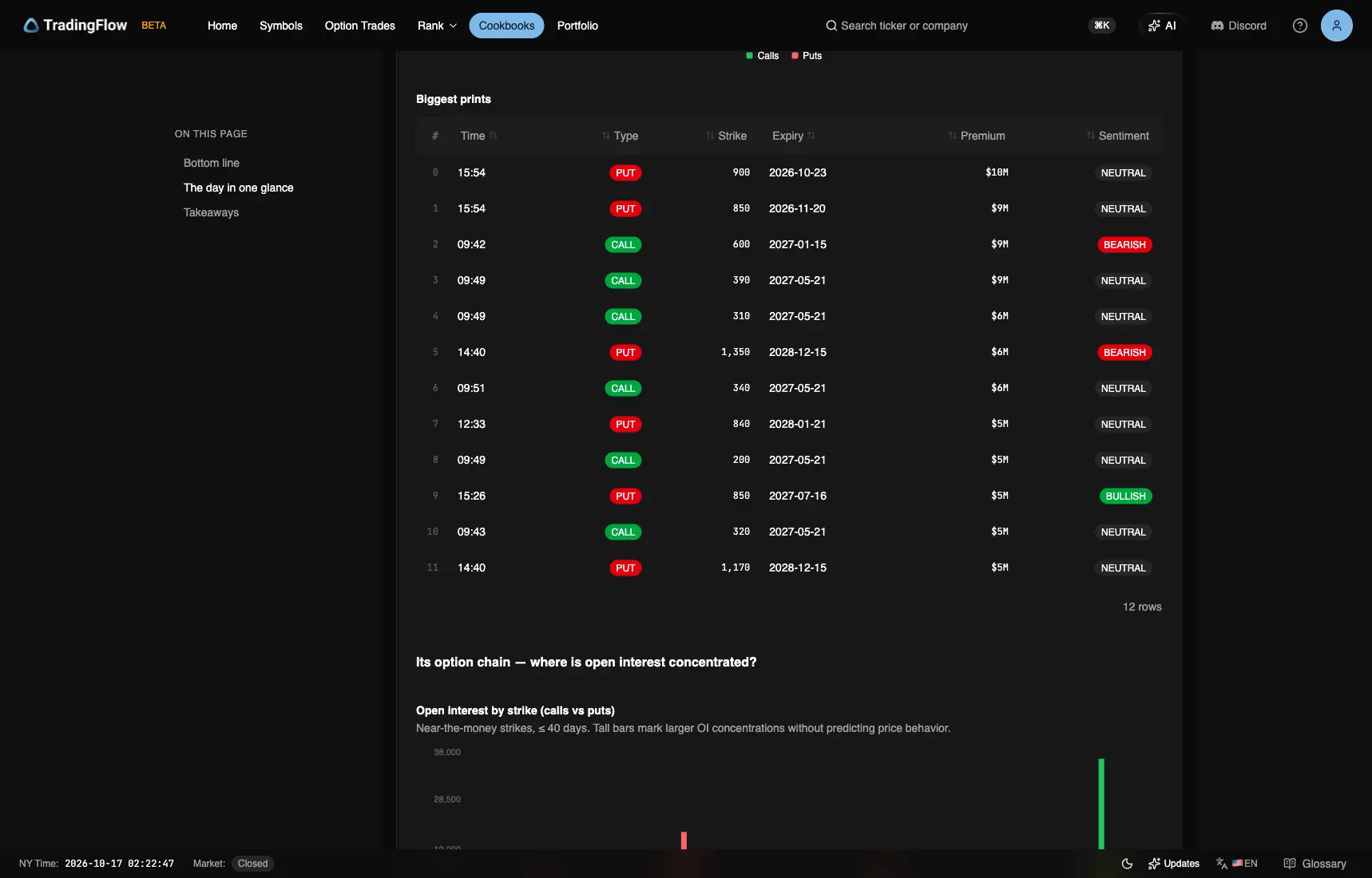The image size is (1372, 878).
Task: Click the 2028-01-21 expiry cell
Action: click(797, 424)
